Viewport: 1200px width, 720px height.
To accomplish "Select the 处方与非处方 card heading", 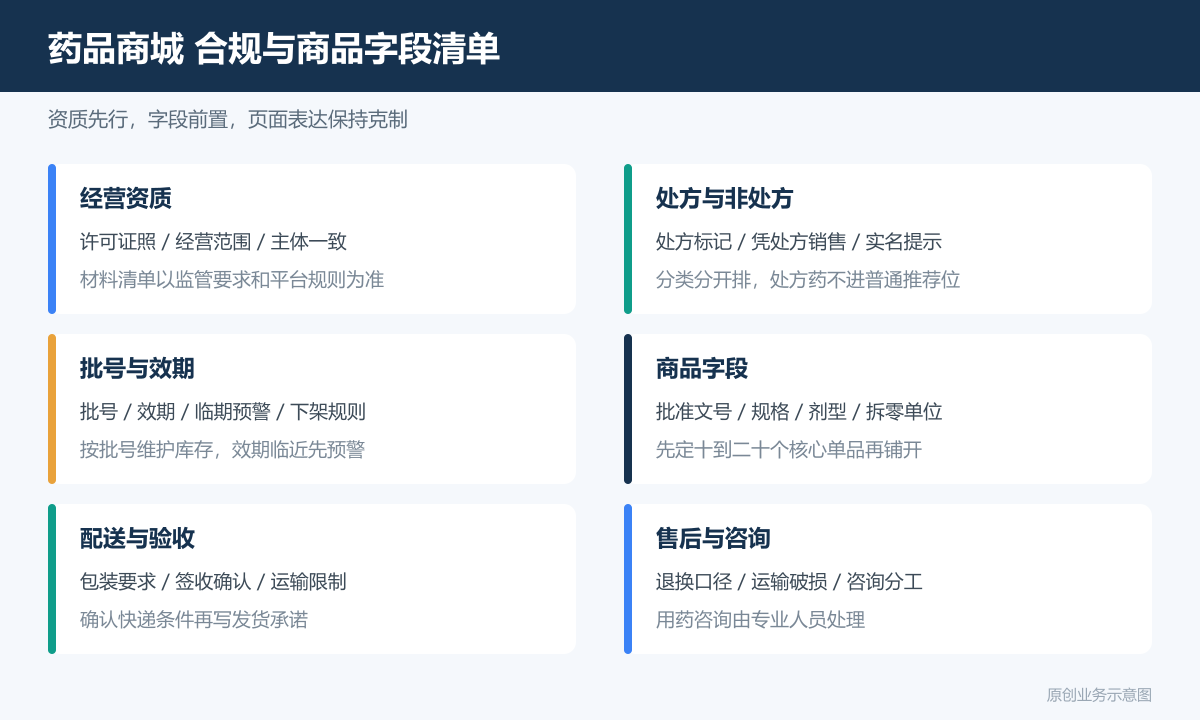I will 725,198.
